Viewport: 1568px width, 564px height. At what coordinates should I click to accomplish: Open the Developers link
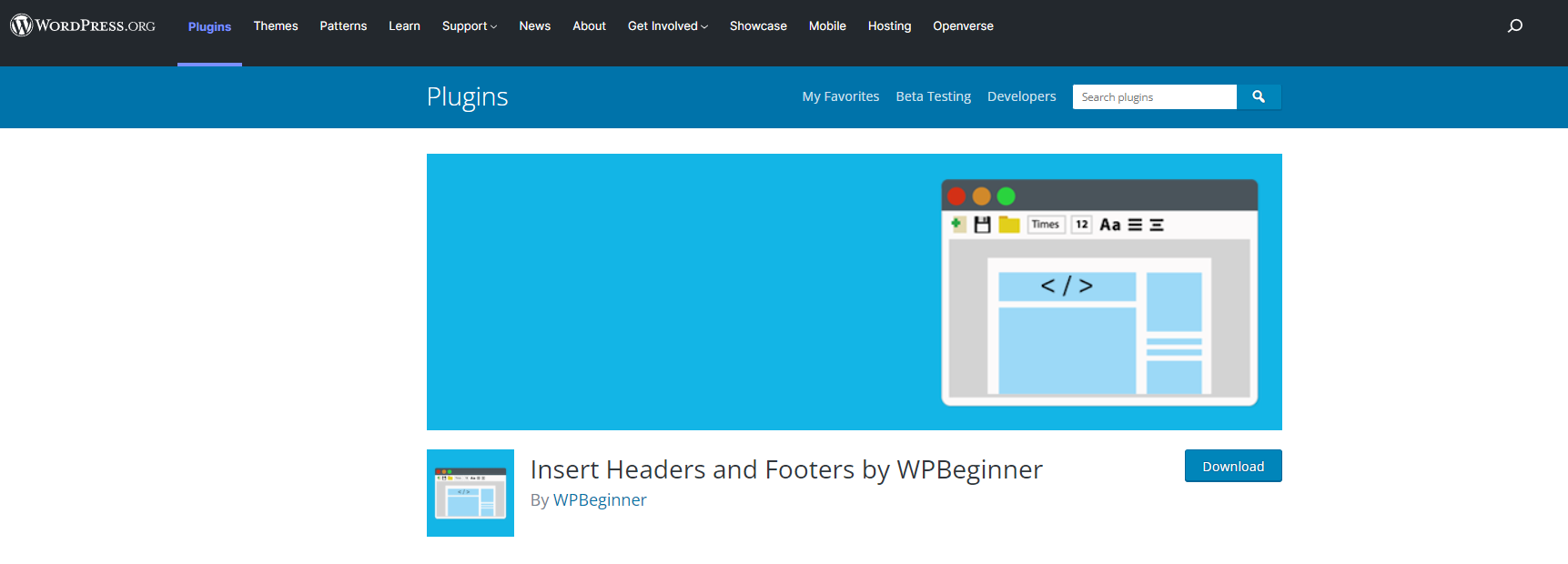(x=1022, y=96)
